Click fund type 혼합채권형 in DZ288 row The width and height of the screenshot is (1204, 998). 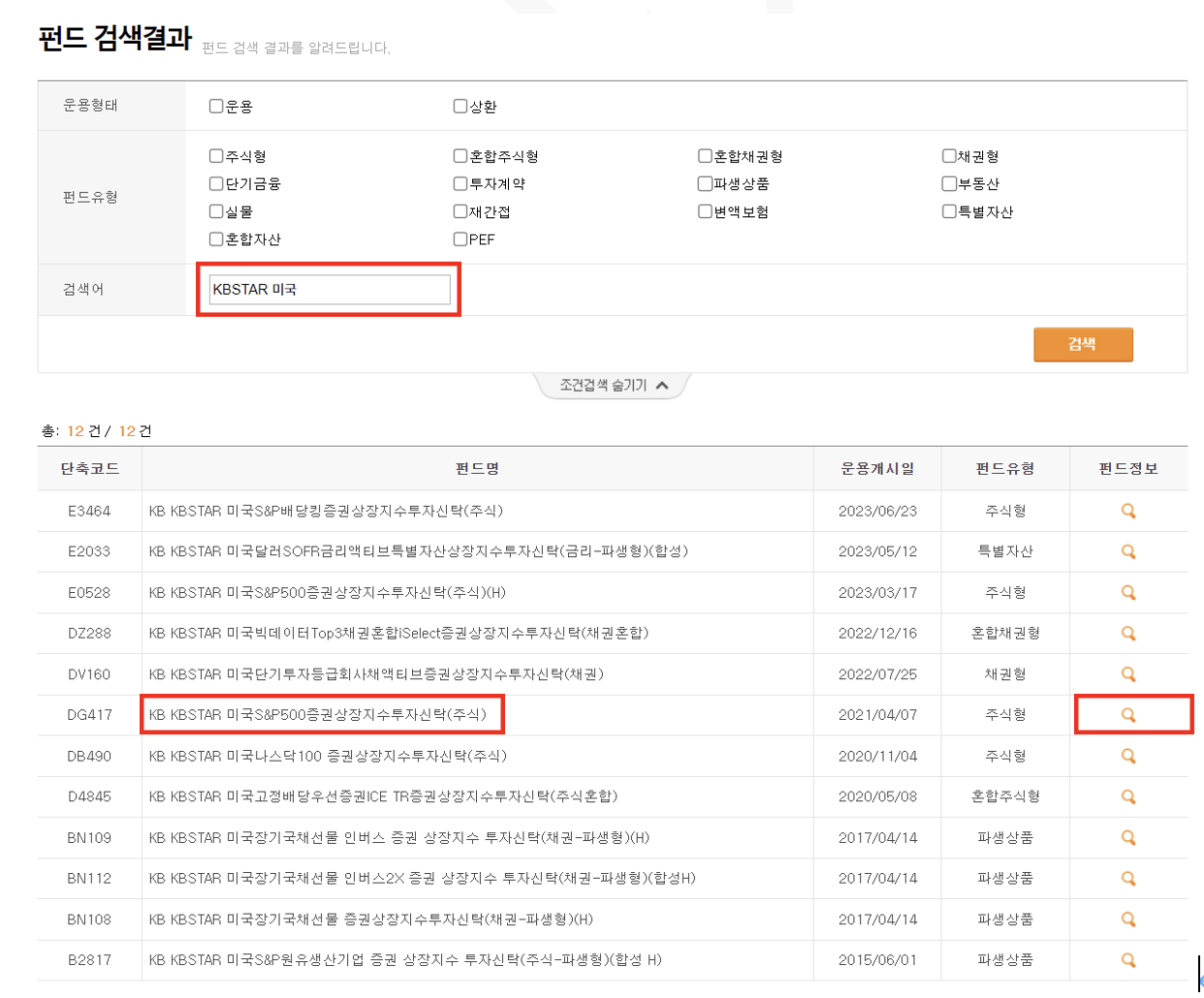pos(1005,633)
